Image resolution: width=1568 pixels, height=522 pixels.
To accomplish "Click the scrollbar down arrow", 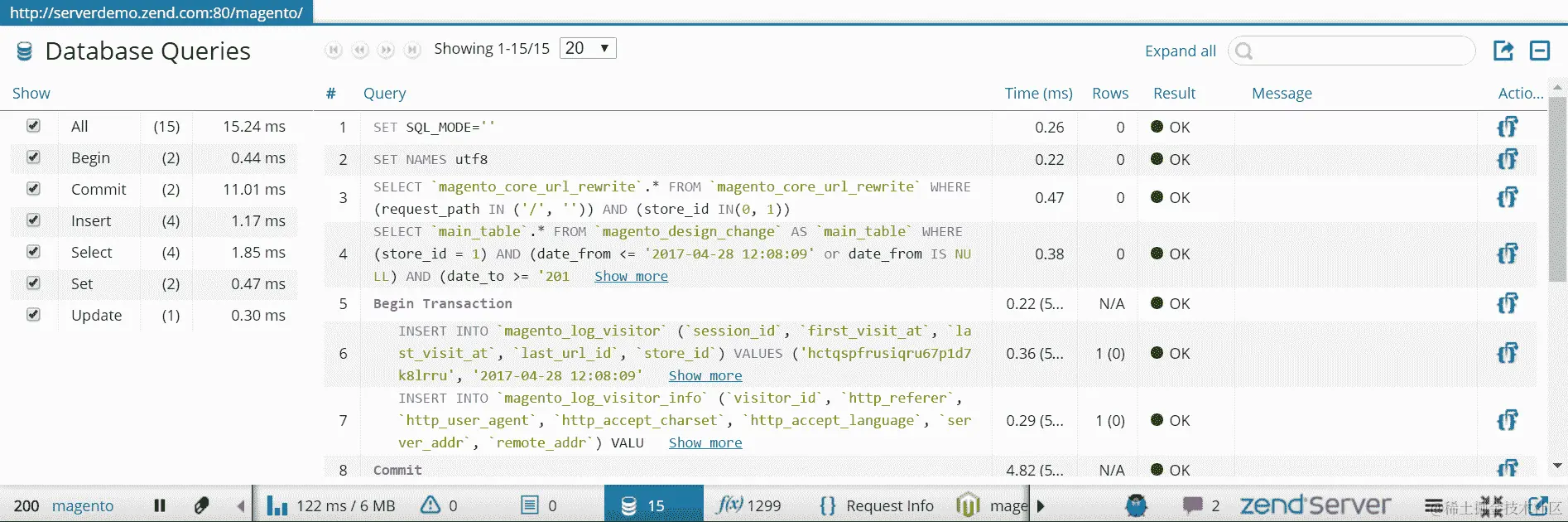I will click(1557, 466).
